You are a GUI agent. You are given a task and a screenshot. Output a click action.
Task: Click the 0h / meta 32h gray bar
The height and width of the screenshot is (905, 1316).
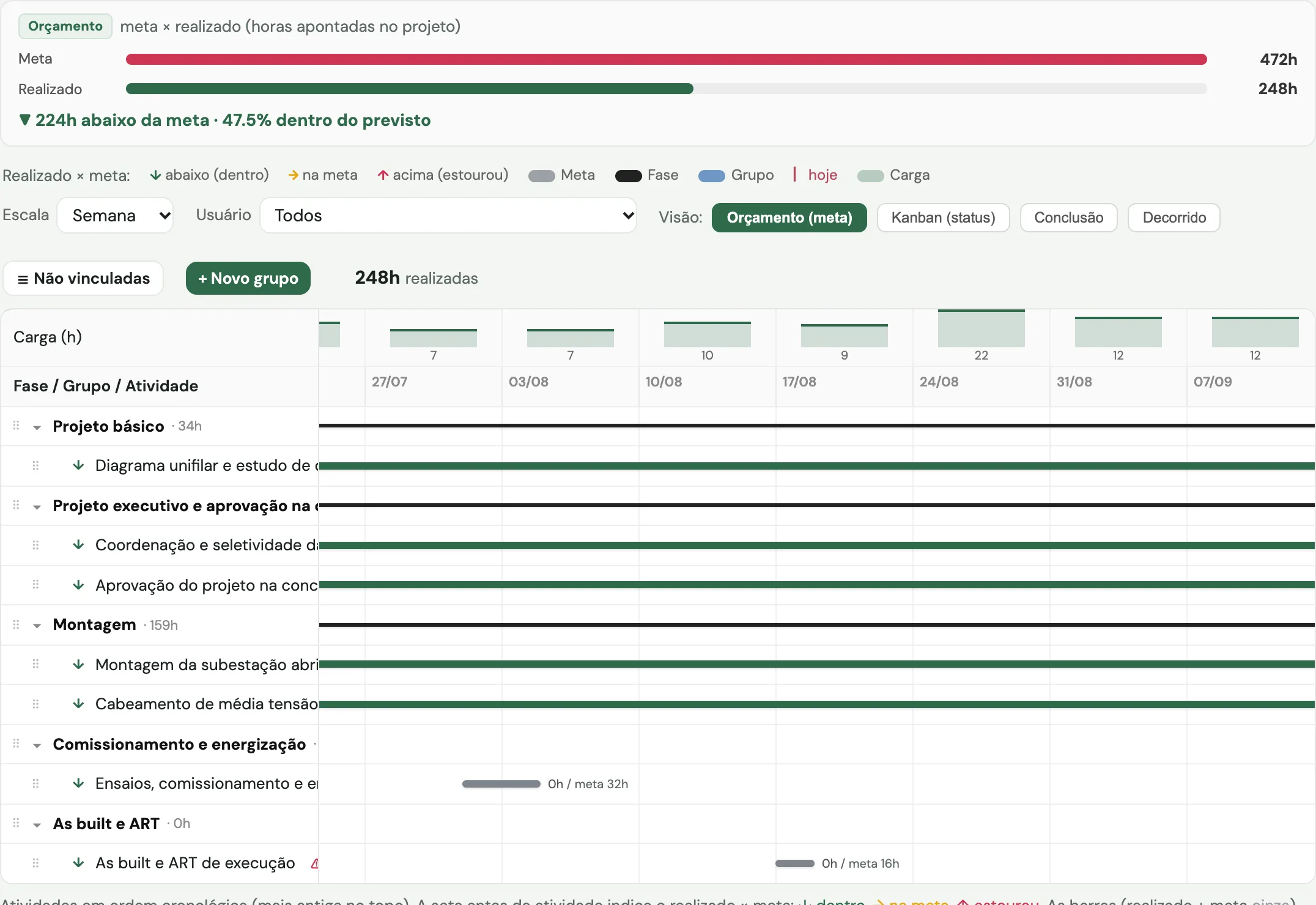click(x=501, y=784)
